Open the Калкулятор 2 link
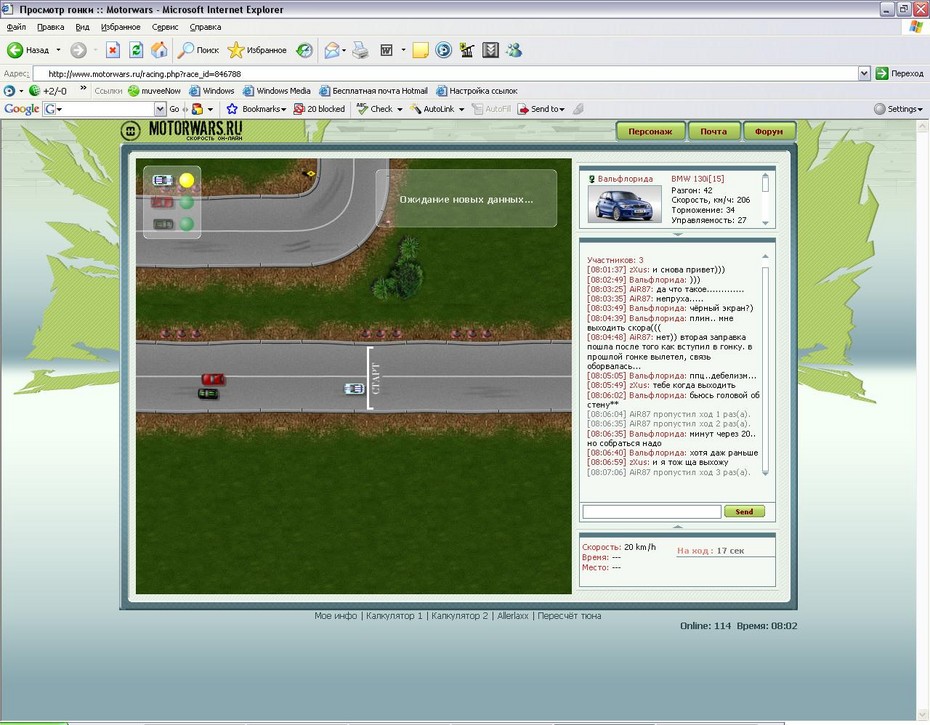 [460, 616]
